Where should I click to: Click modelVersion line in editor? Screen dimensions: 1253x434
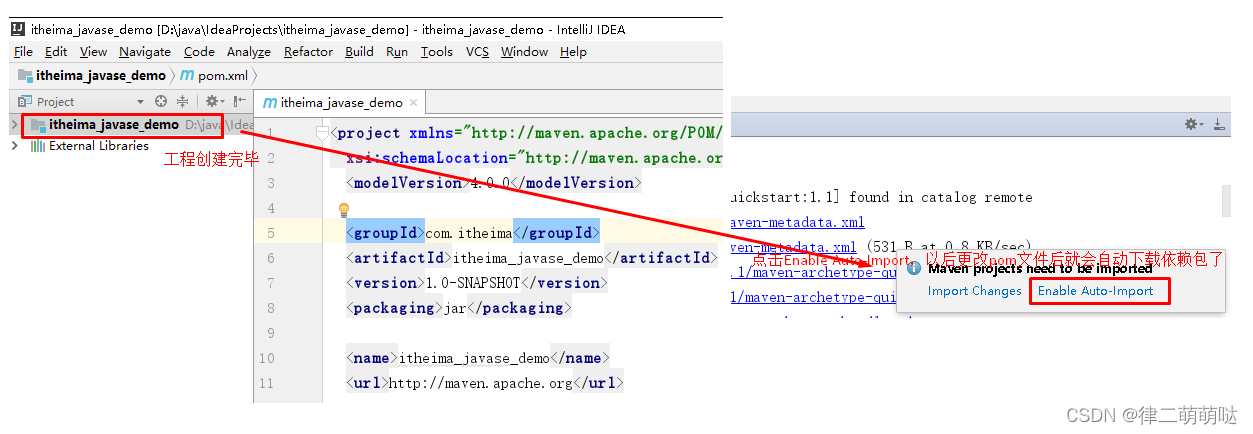[494, 183]
